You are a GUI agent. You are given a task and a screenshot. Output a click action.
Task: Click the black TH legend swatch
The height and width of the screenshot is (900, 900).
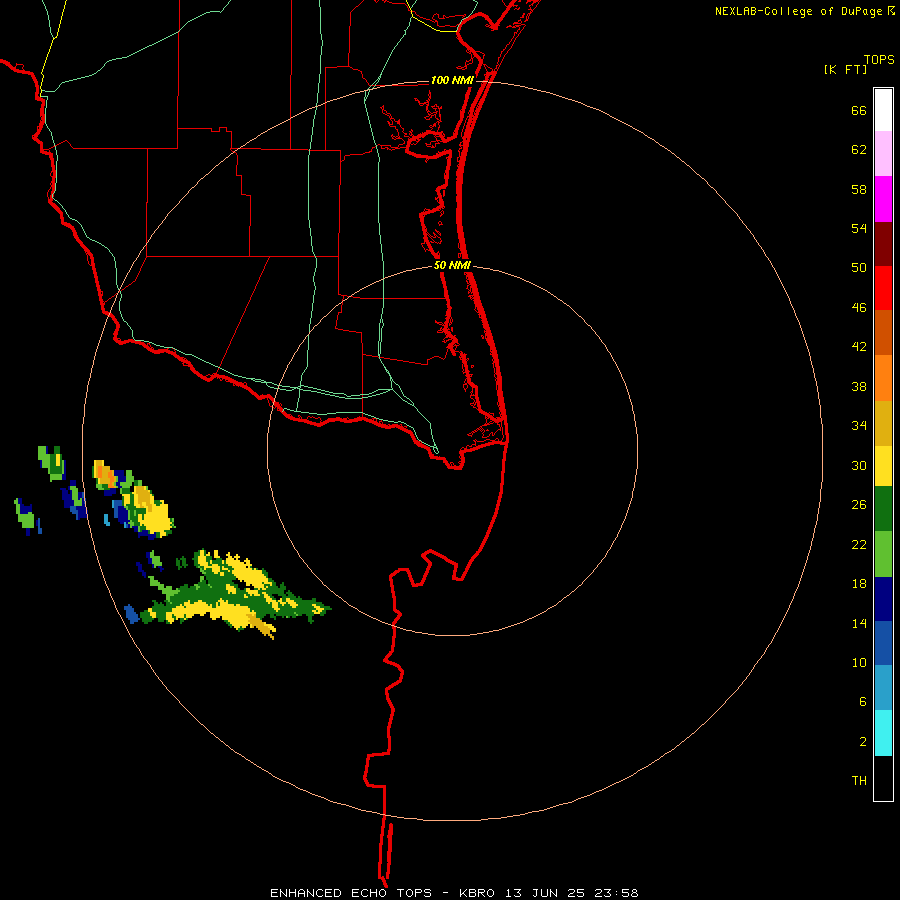883,778
